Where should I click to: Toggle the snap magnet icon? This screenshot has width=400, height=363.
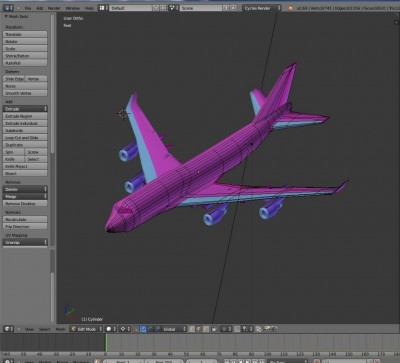(237, 329)
